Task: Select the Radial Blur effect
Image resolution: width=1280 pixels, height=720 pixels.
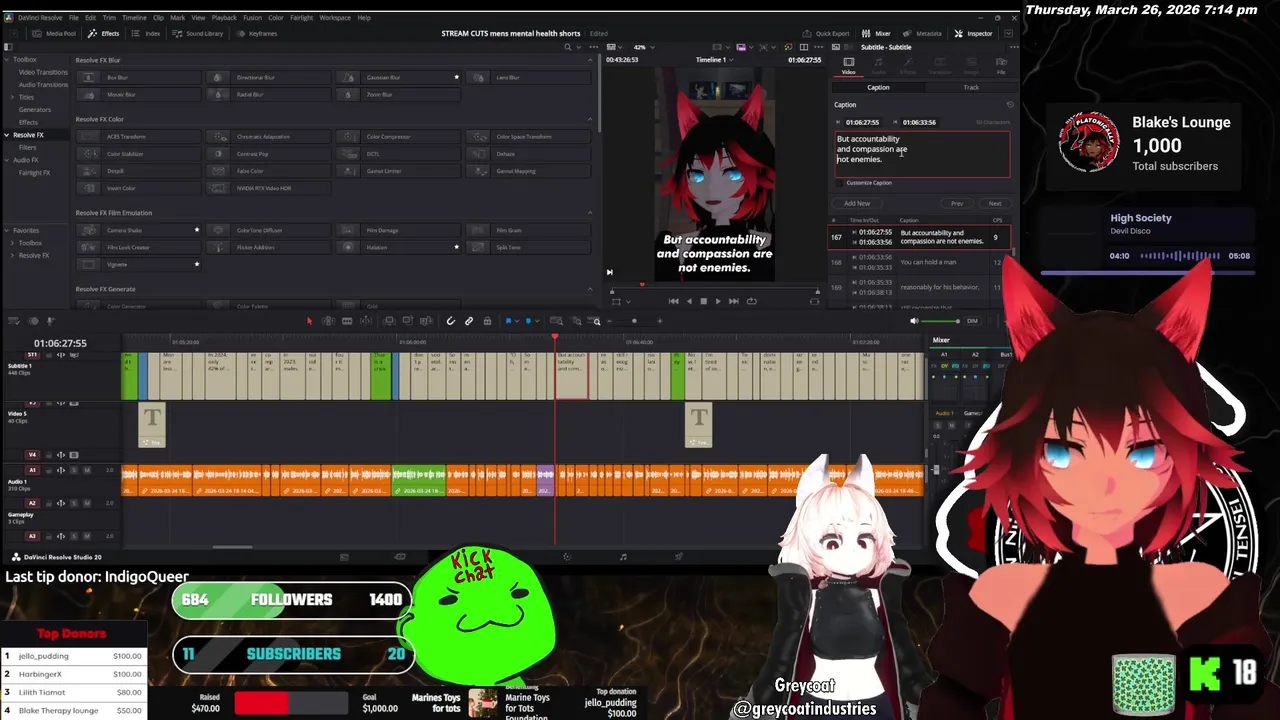Action: pyautogui.click(x=267, y=94)
